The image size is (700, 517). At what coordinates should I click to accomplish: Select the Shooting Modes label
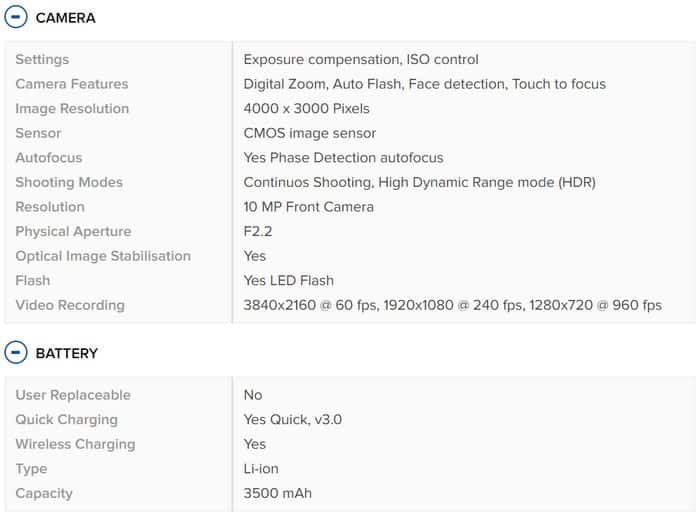(x=69, y=182)
